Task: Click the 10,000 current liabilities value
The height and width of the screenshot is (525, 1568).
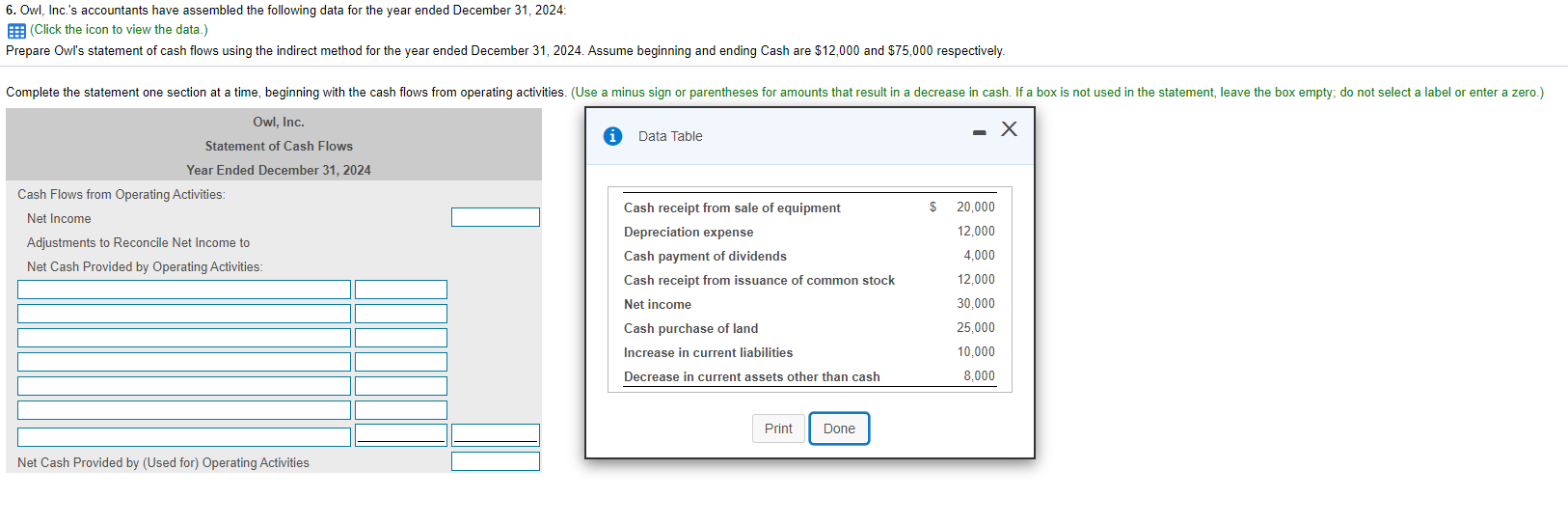Action: coord(975,351)
